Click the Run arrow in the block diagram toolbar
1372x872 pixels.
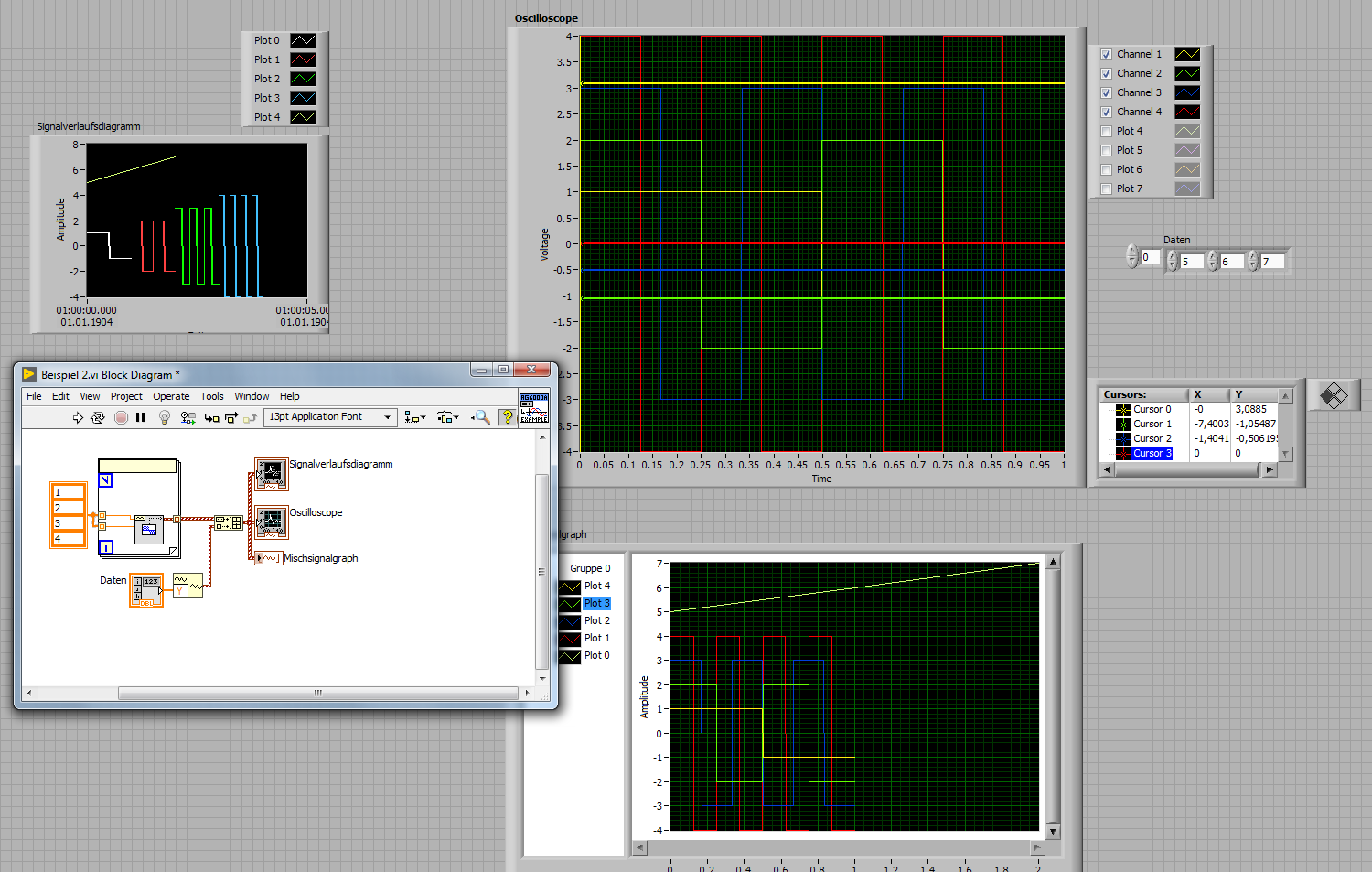coord(78,417)
